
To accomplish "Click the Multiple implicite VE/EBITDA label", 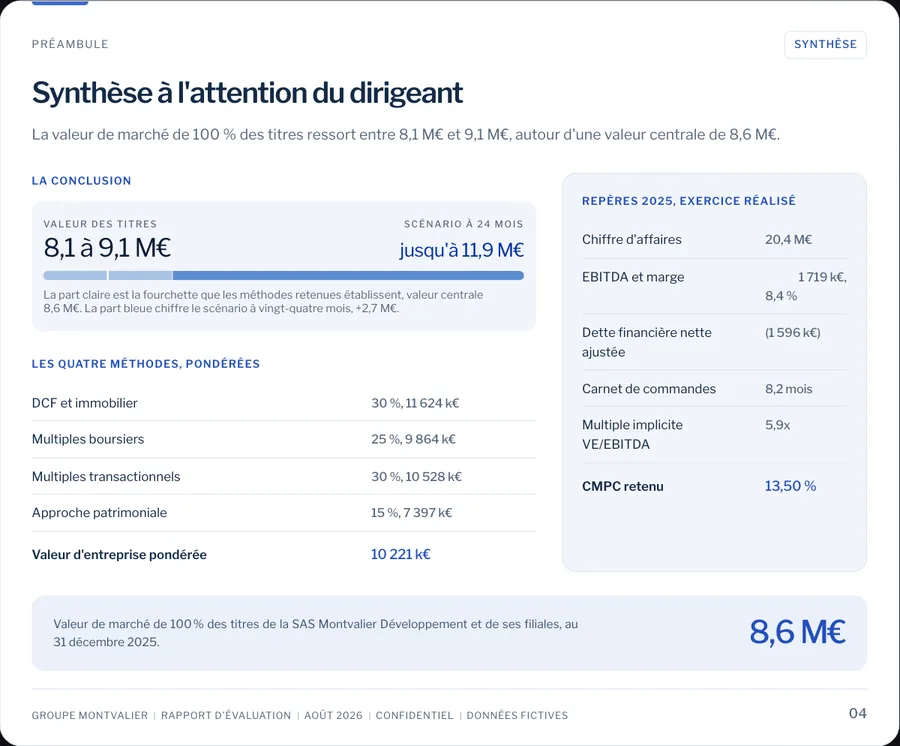I will pyautogui.click(x=633, y=434).
